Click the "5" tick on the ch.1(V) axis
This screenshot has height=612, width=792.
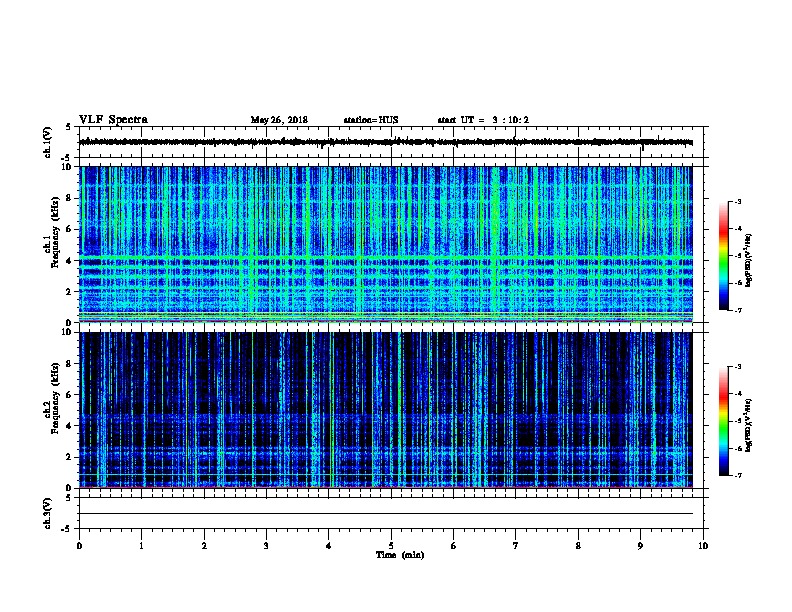pos(69,127)
